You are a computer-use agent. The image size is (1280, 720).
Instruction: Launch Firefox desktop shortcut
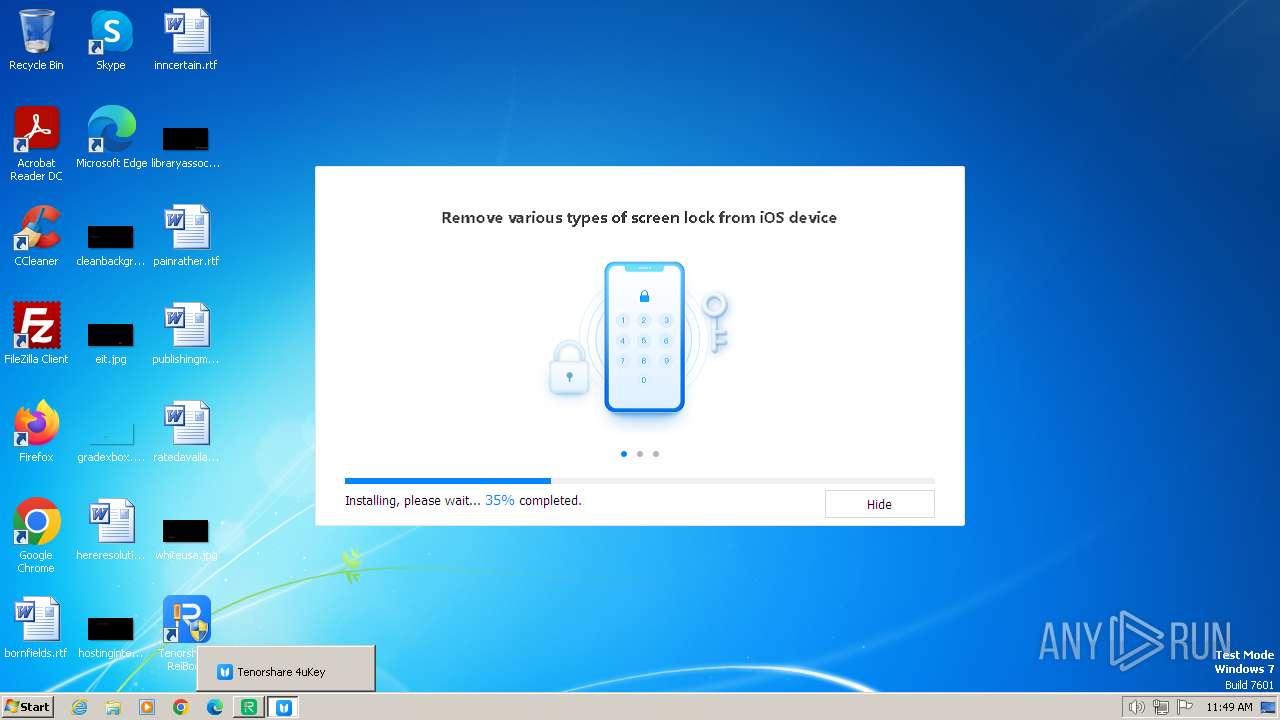[x=36, y=432]
